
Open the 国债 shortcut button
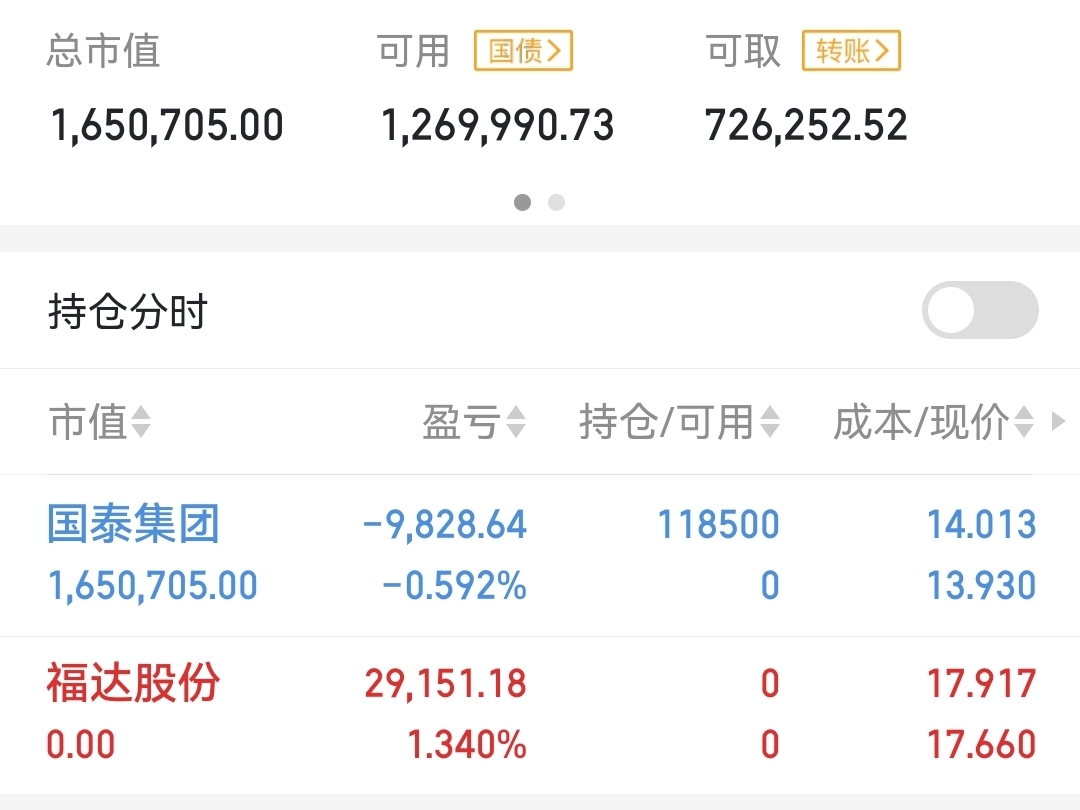click(523, 51)
